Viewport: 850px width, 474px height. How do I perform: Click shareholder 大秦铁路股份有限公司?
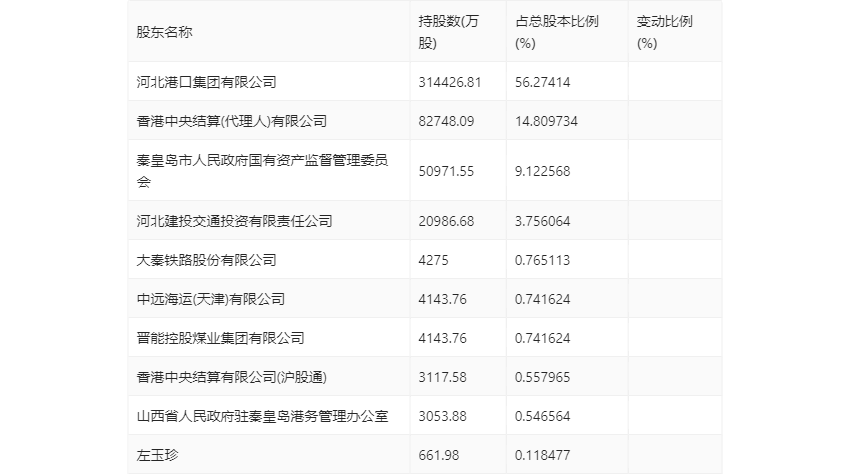[207, 260]
